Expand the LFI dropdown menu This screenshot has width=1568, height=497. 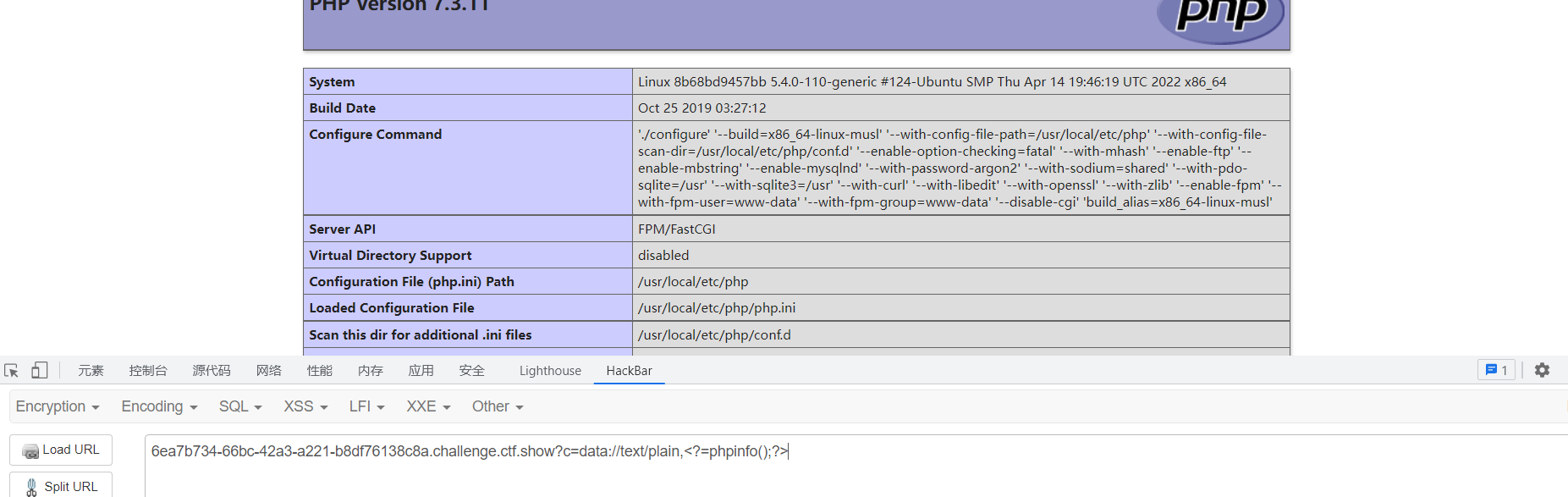pyautogui.click(x=366, y=407)
